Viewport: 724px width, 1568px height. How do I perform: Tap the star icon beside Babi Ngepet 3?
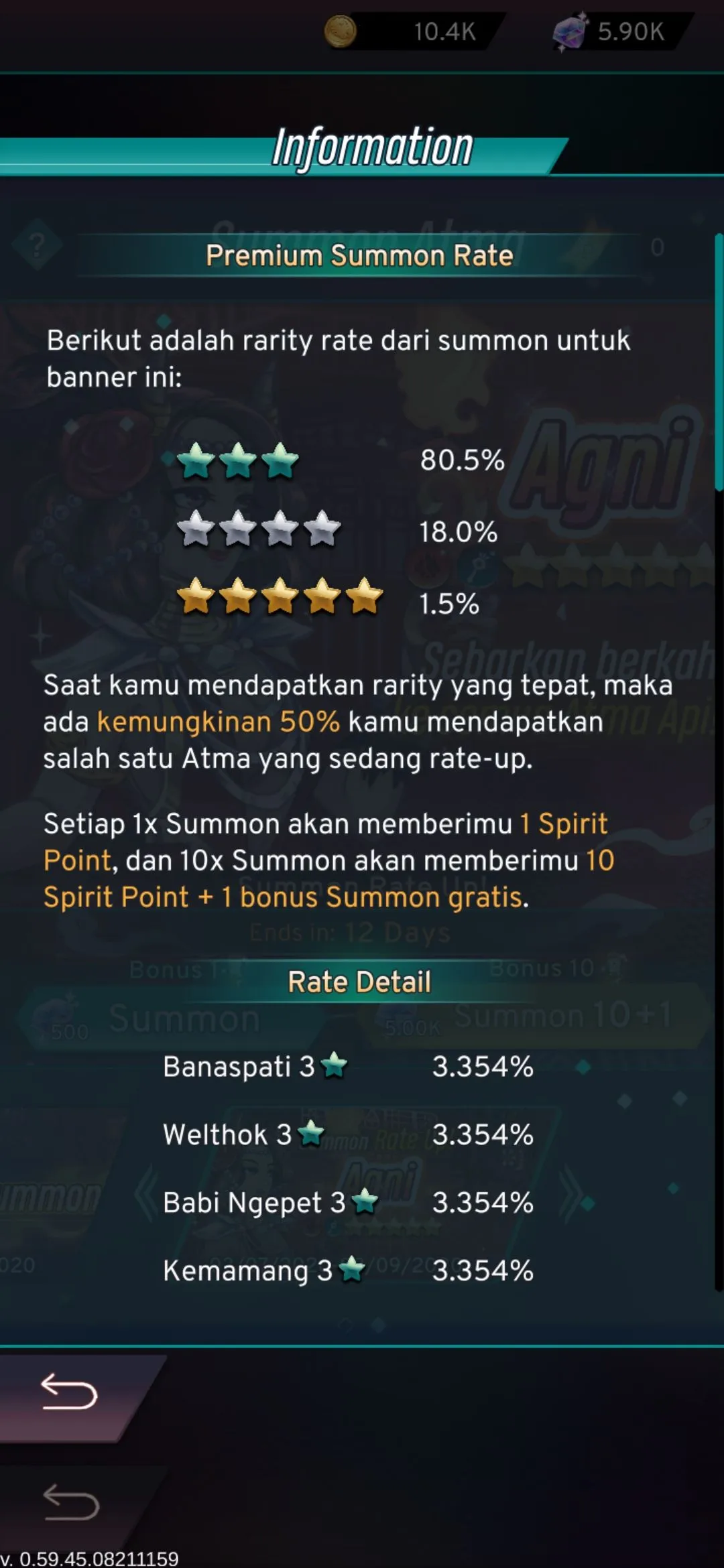[365, 1200]
